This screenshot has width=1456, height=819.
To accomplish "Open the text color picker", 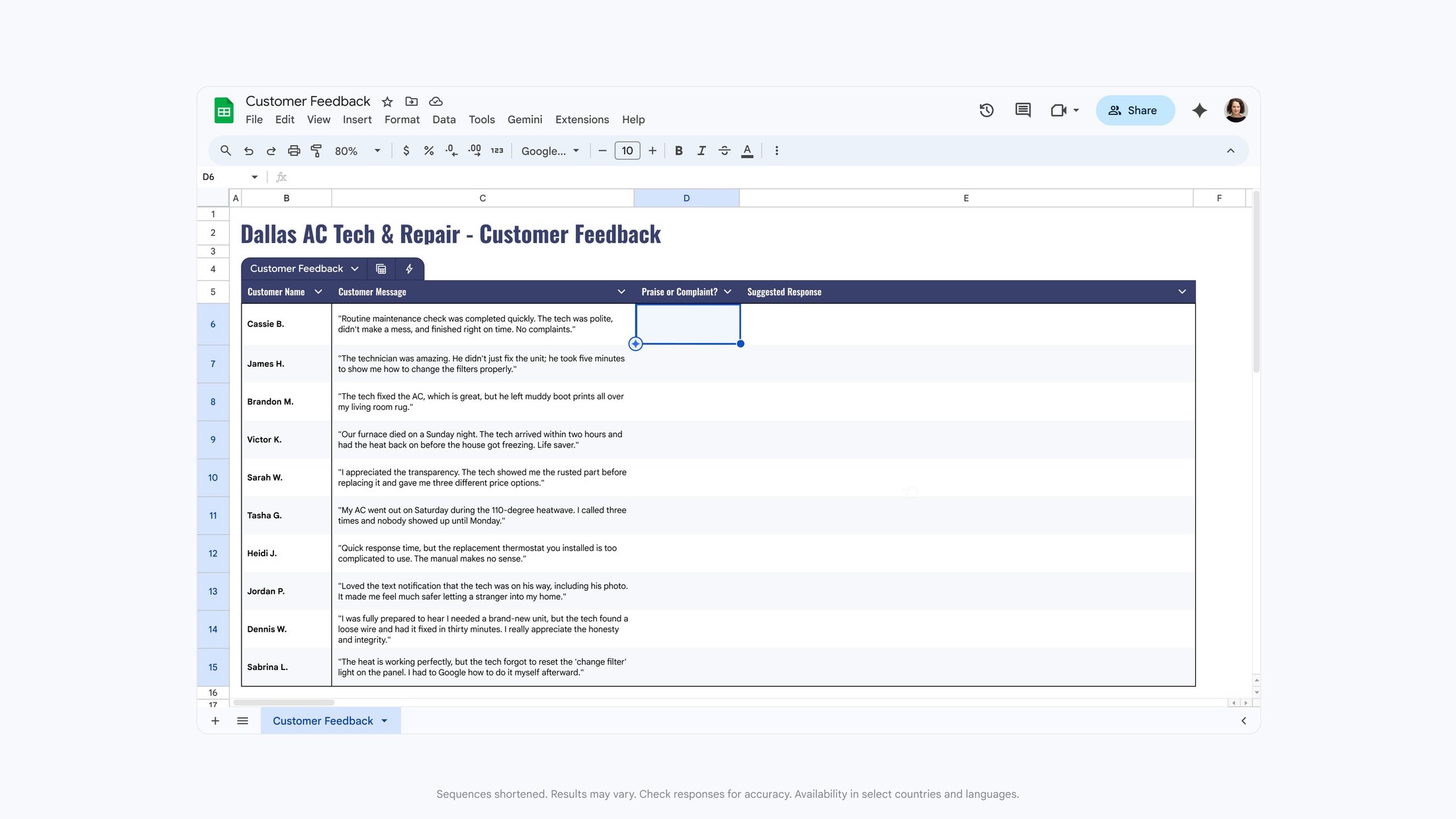I will [747, 151].
